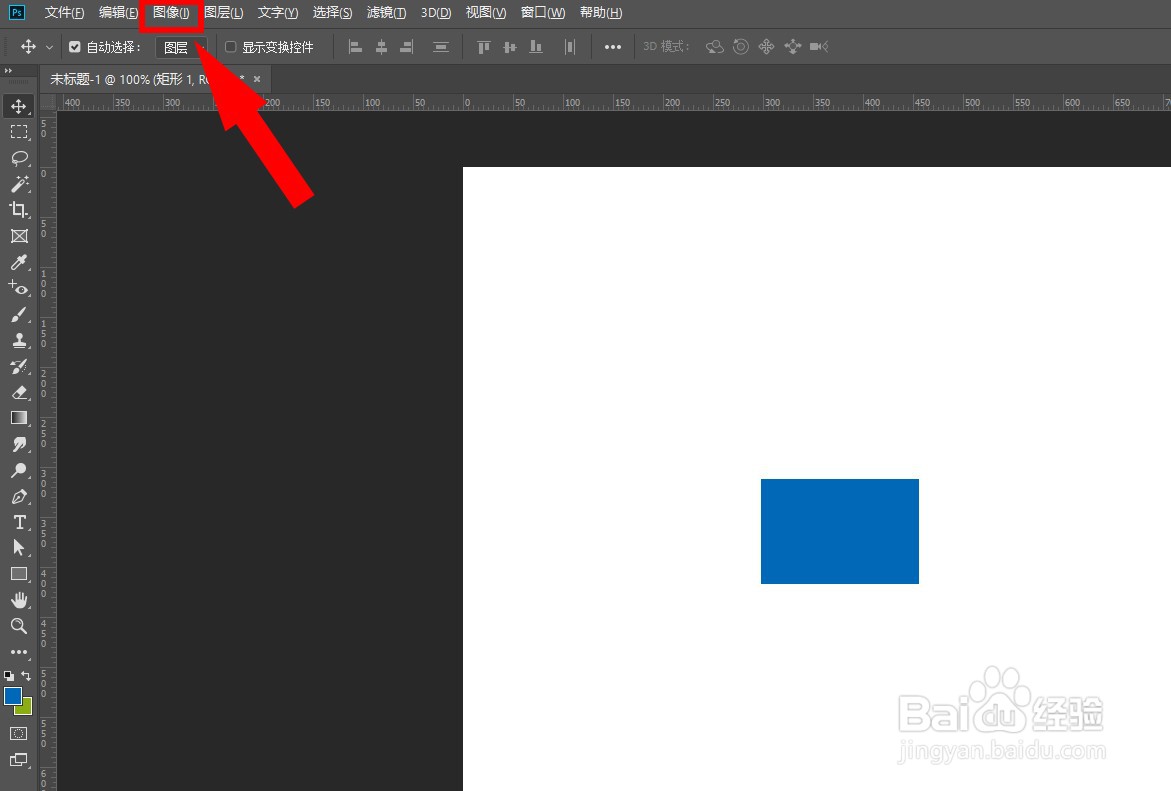Select the History Brush tool
This screenshot has width=1171, height=791.
(19, 367)
